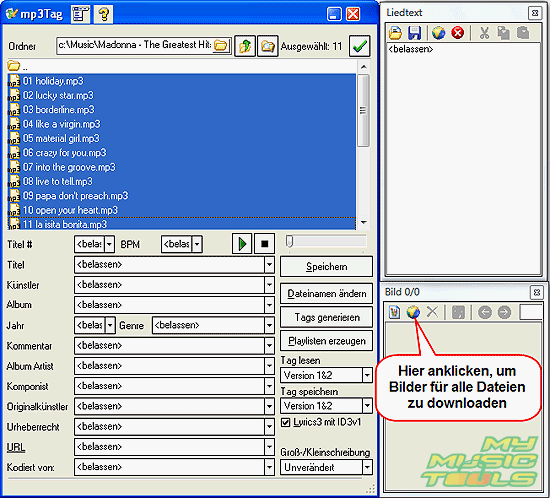550x498 pixels.
Task: Stop playback with the square button
Action: [x=264, y=243]
